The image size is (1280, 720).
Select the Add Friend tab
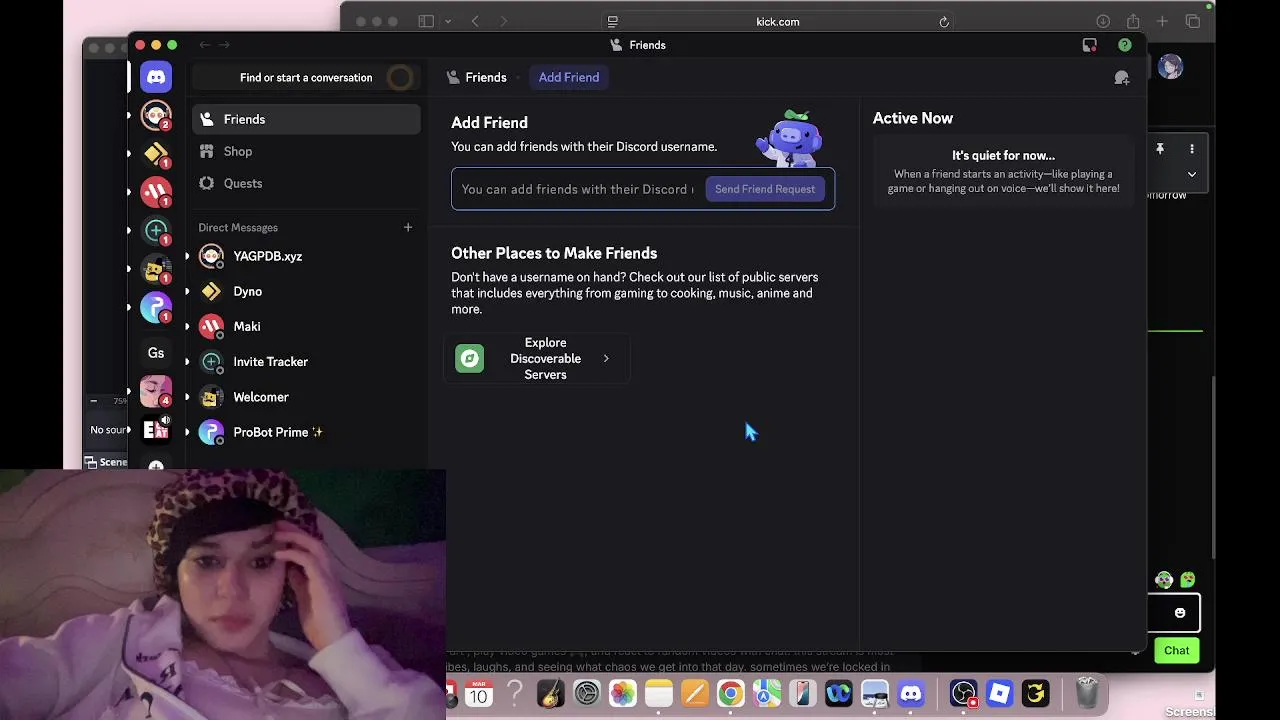click(569, 77)
